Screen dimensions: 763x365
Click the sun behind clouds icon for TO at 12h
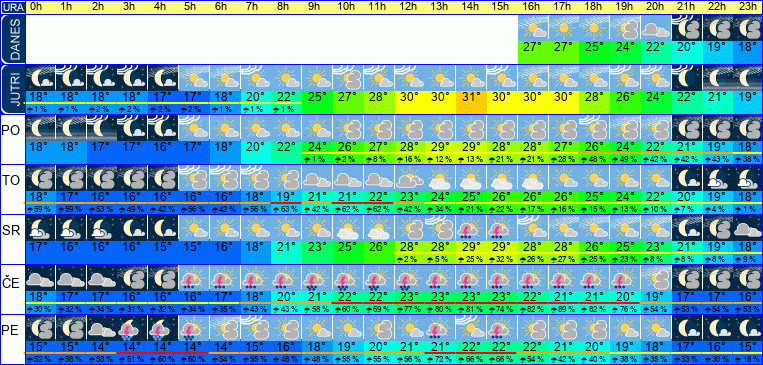click(x=409, y=178)
